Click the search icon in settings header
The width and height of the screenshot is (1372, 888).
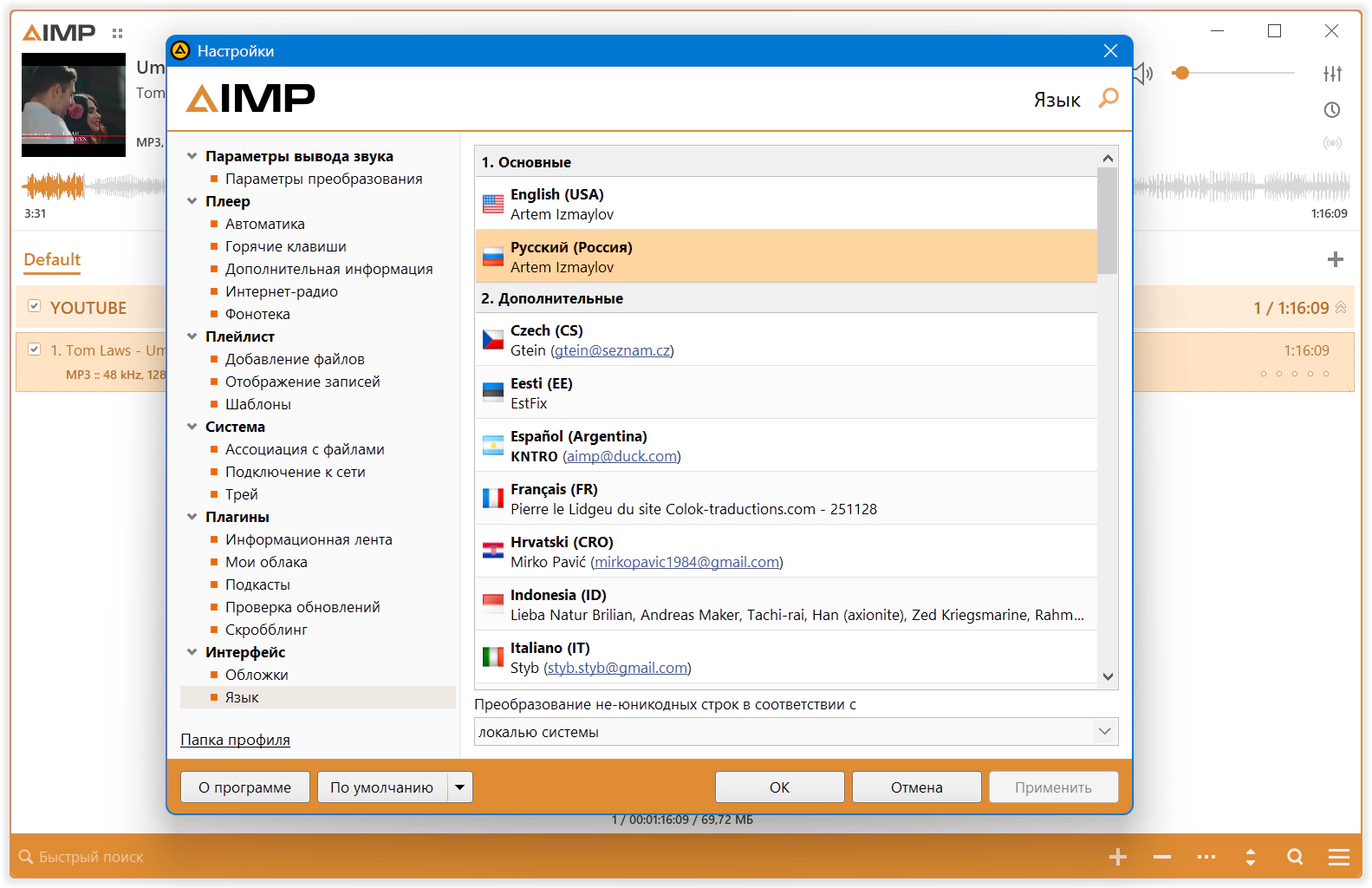click(x=1109, y=98)
